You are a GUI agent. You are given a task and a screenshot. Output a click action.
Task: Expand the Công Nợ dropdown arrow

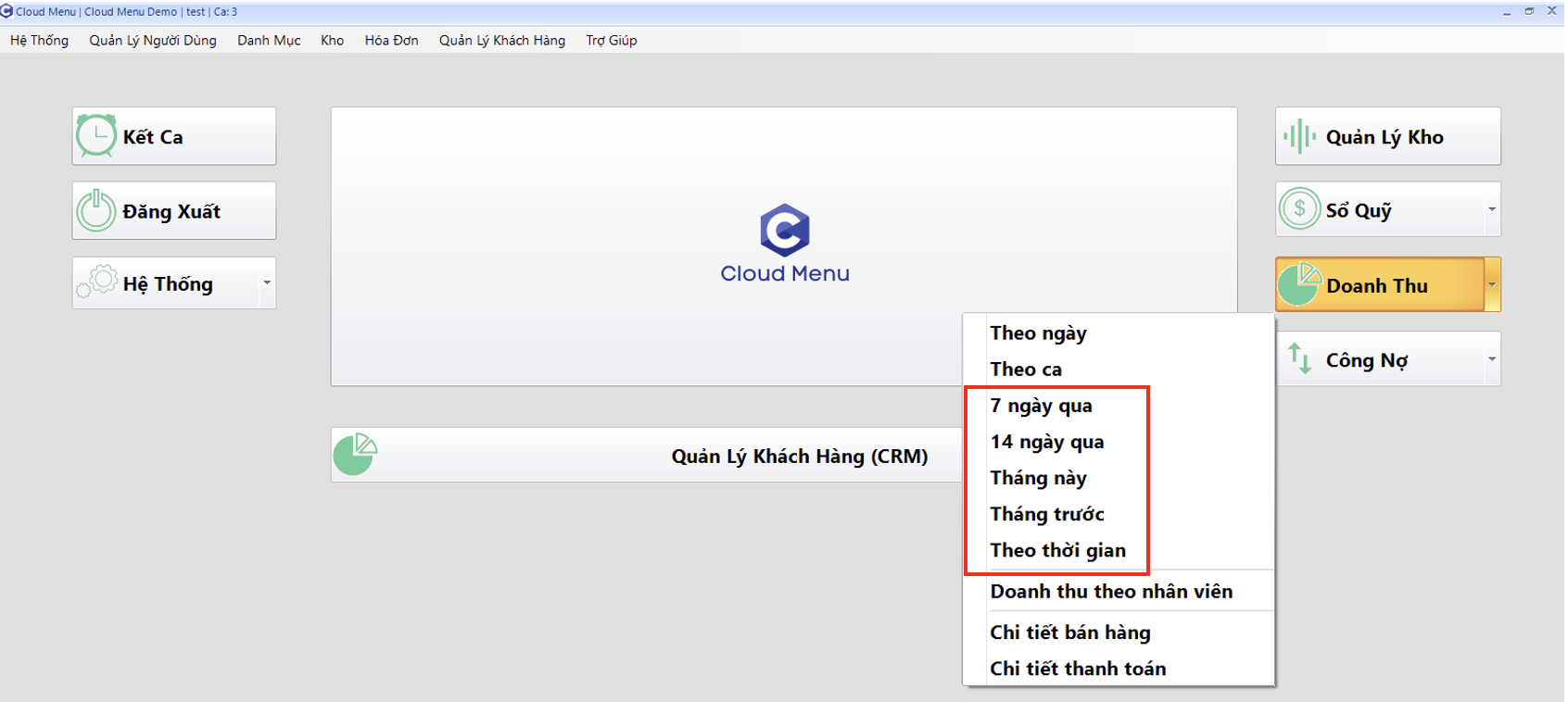1492,358
